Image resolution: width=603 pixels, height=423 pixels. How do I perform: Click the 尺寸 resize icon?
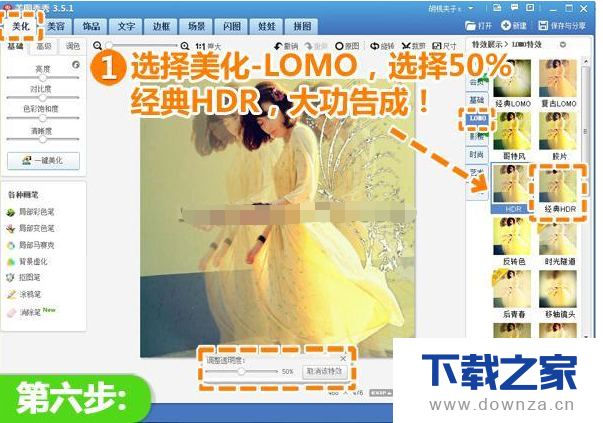point(436,46)
